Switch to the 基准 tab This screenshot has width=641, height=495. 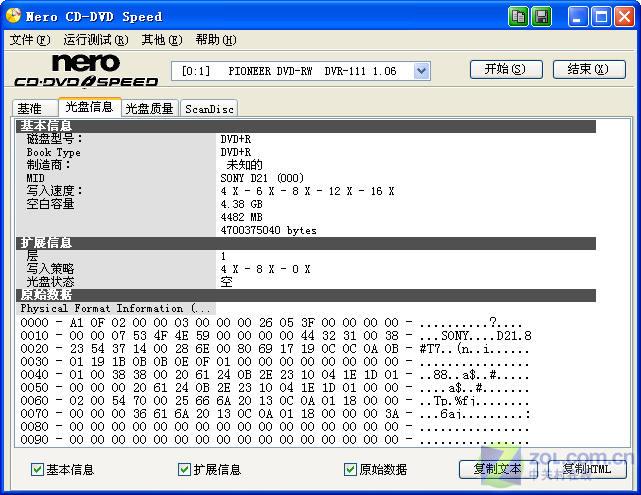pos(35,108)
